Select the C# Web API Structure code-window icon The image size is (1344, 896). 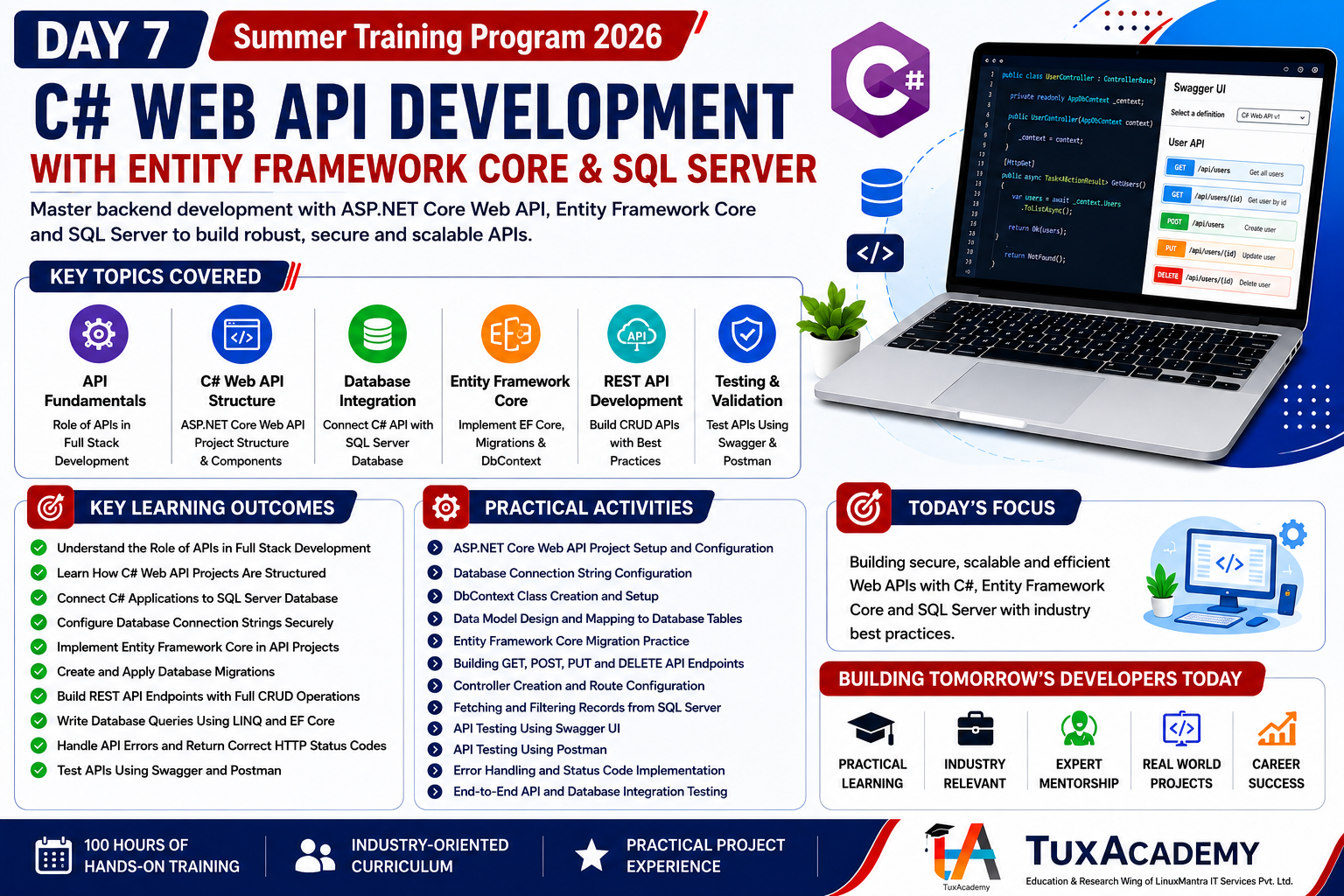point(241,333)
